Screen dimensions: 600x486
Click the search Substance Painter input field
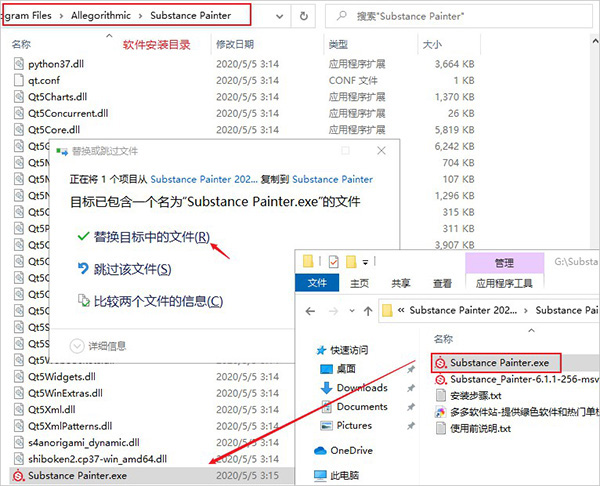click(458, 16)
